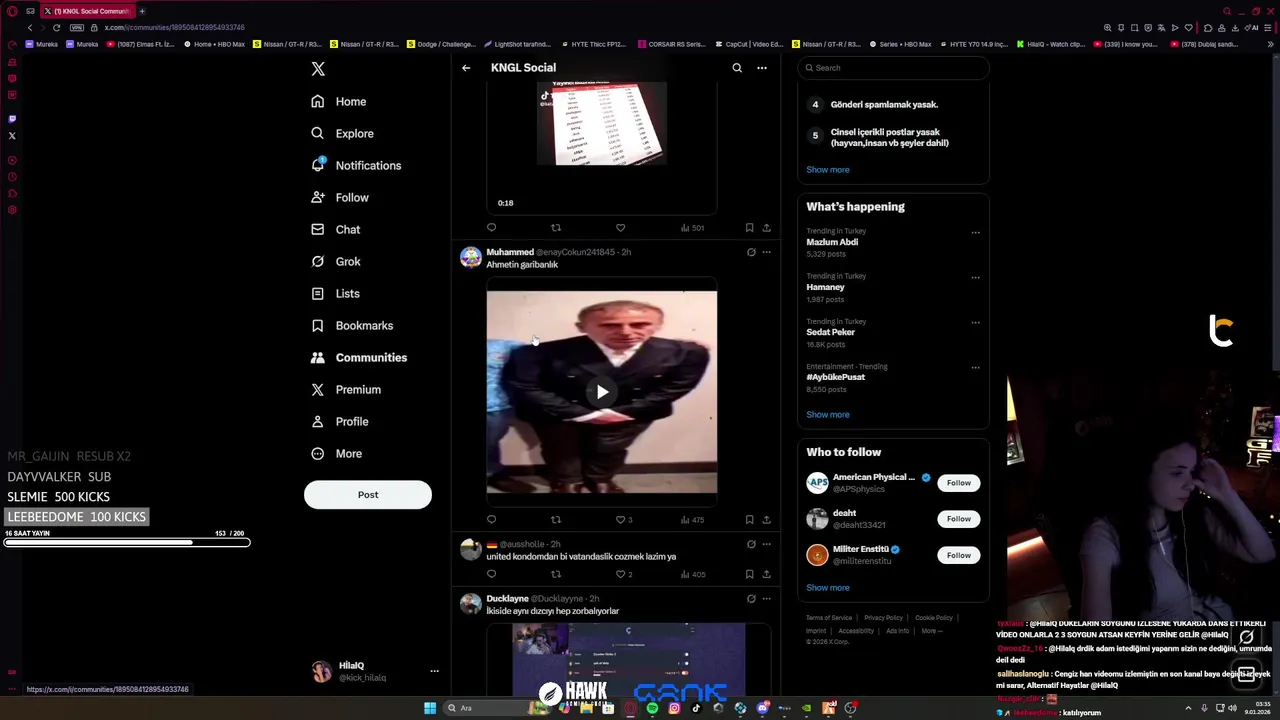Like Muhammed's post with 3 likes
Viewport: 1280px width, 720px height.
[x=624, y=519]
